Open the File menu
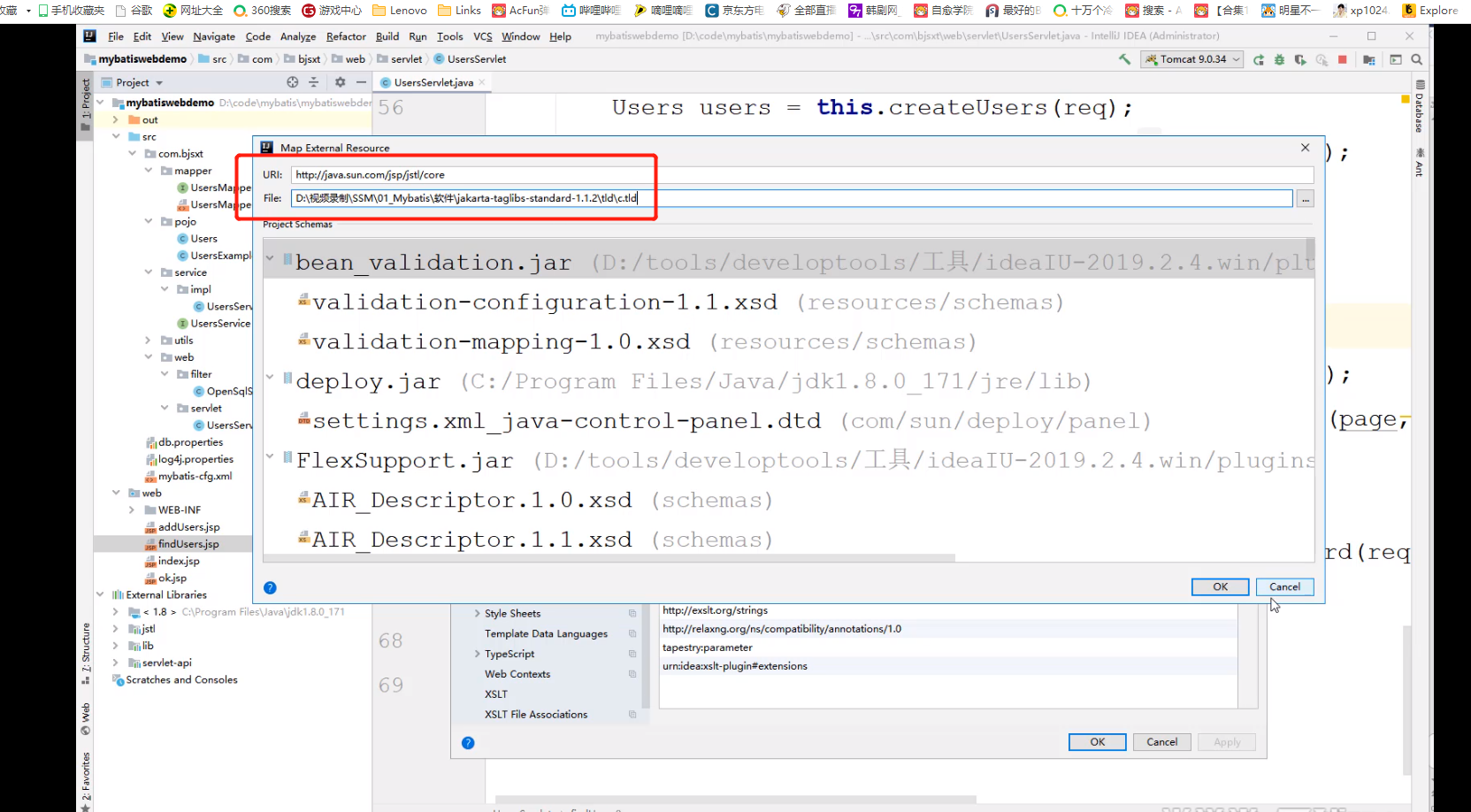1471x812 pixels. coord(116,36)
